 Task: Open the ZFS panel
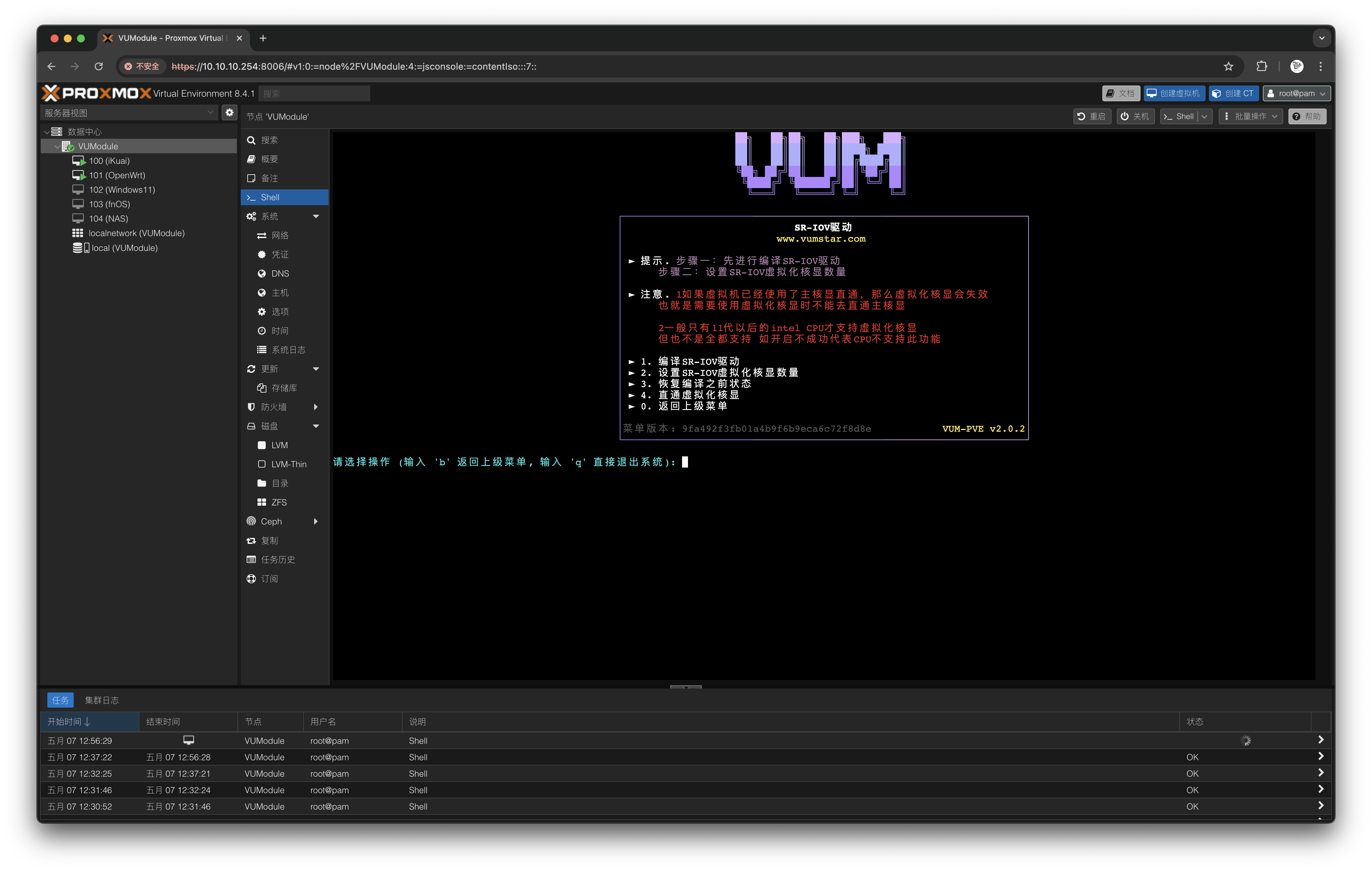279,502
